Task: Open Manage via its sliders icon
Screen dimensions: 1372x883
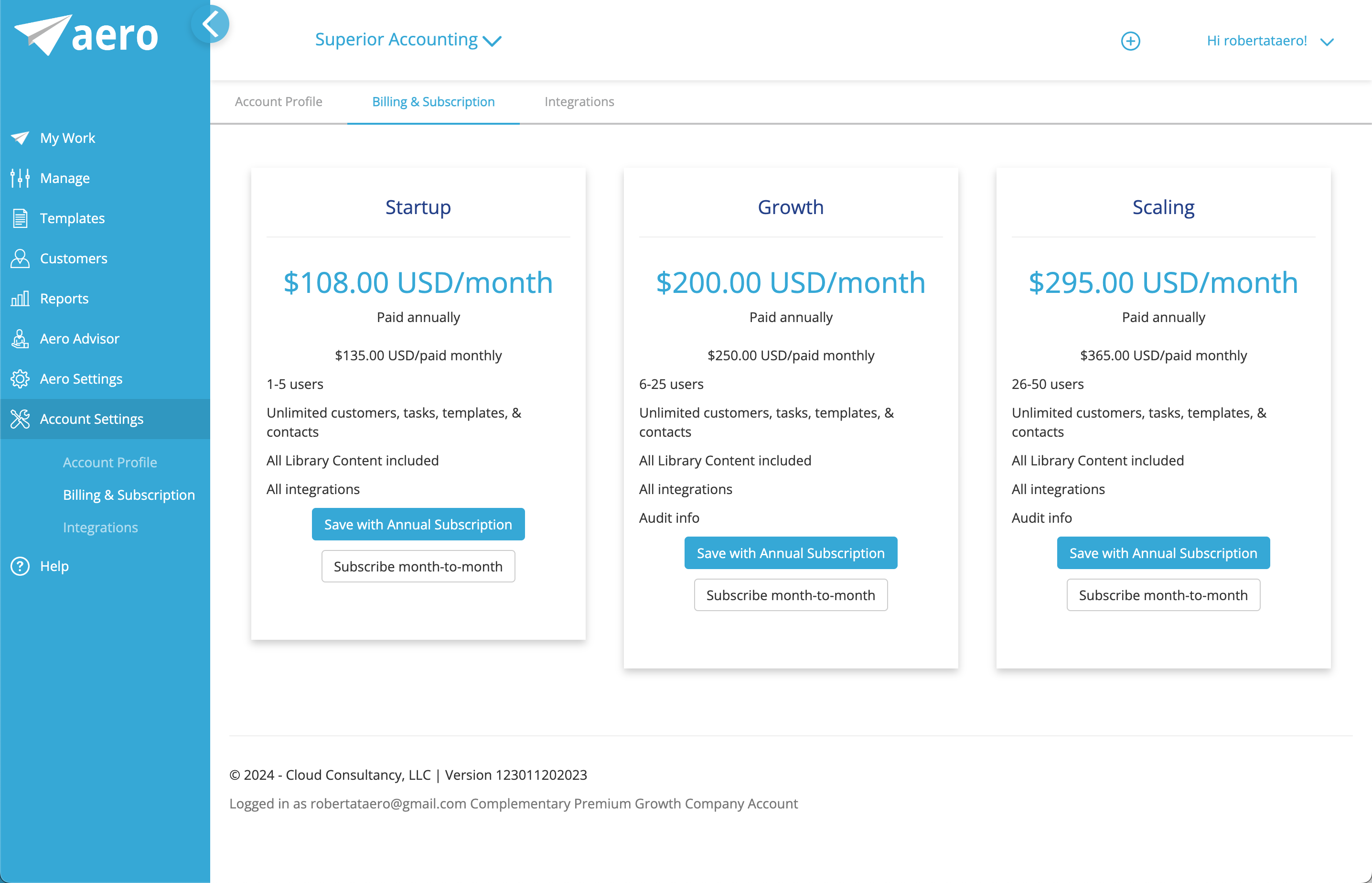Action: coord(20,178)
